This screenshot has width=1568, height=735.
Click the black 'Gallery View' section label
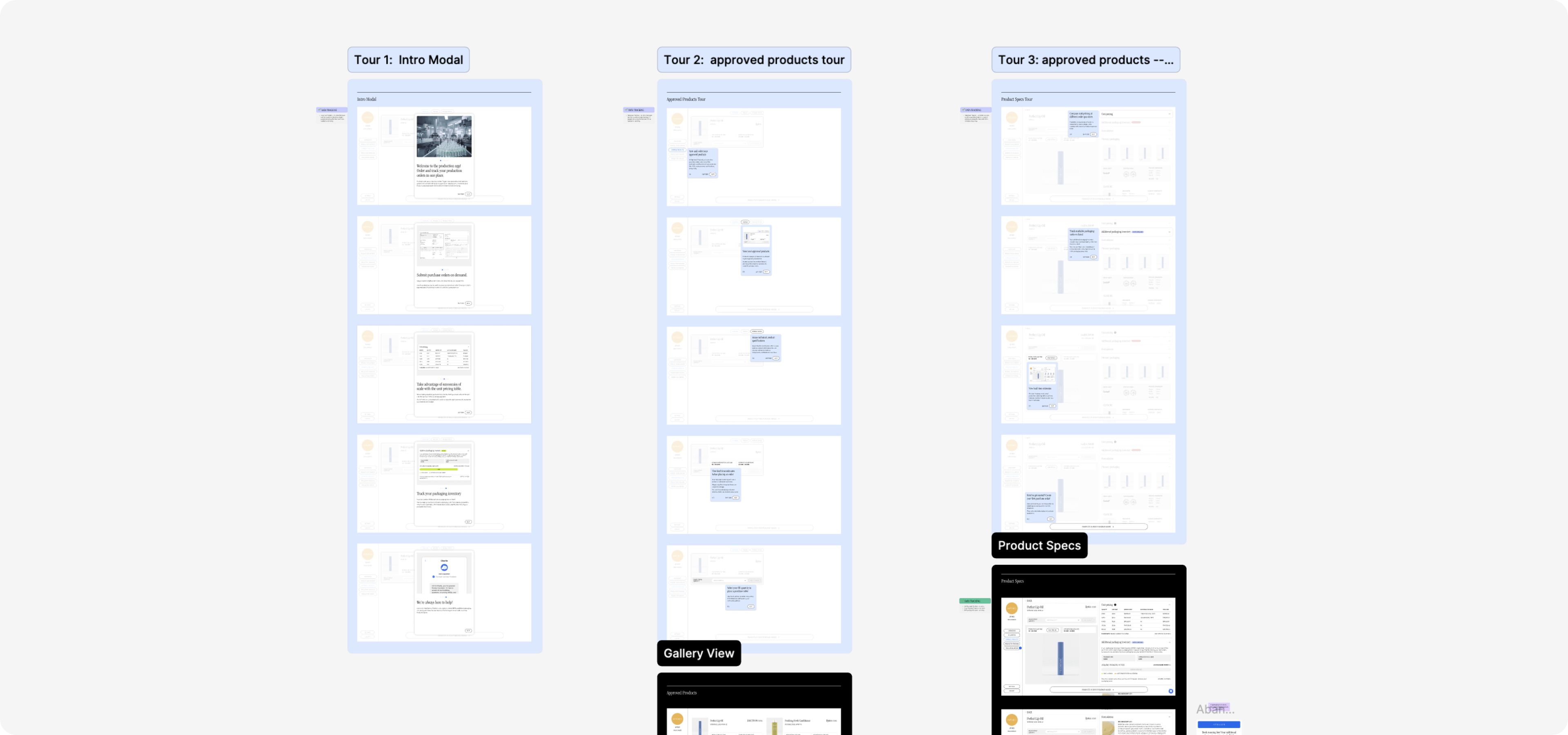click(698, 653)
